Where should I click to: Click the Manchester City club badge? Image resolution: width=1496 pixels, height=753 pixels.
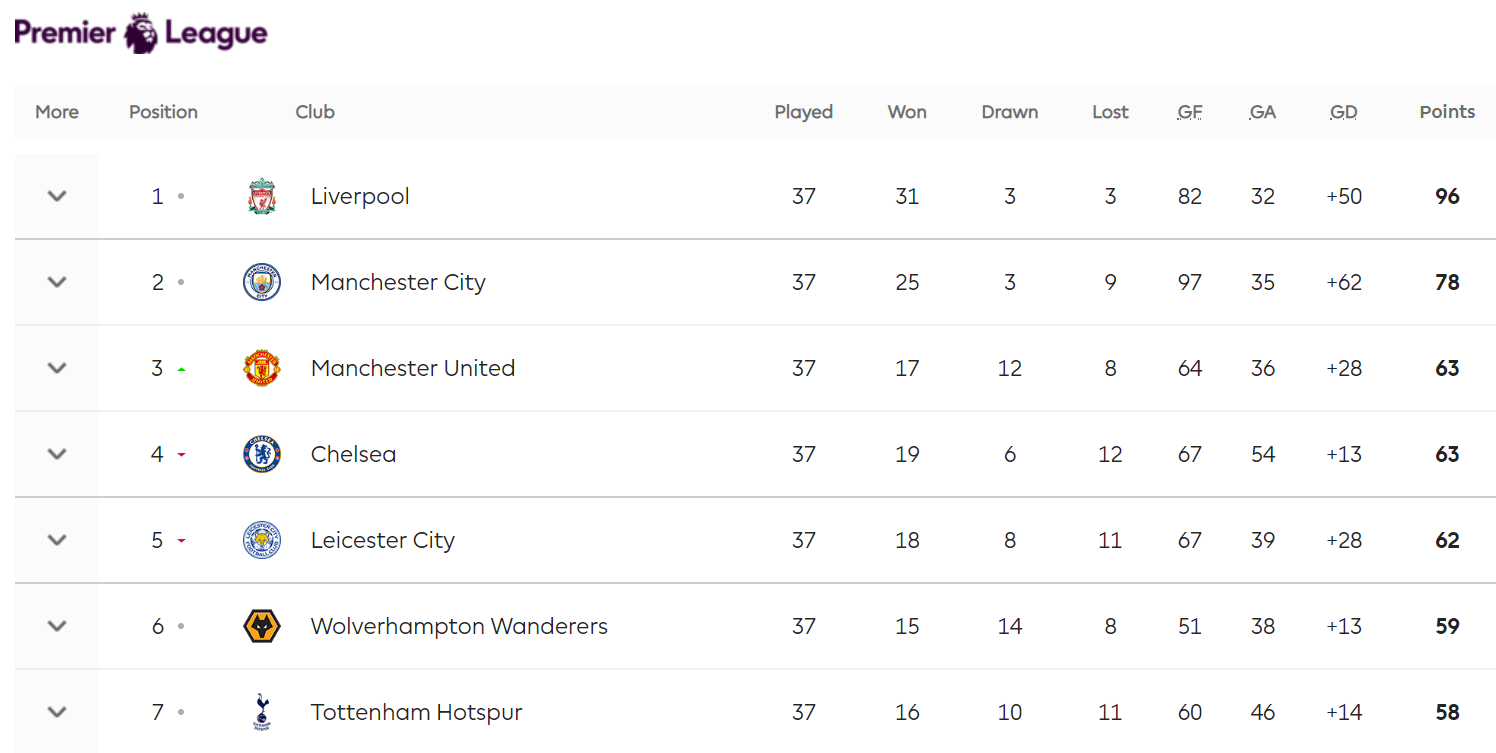pos(262,282)
